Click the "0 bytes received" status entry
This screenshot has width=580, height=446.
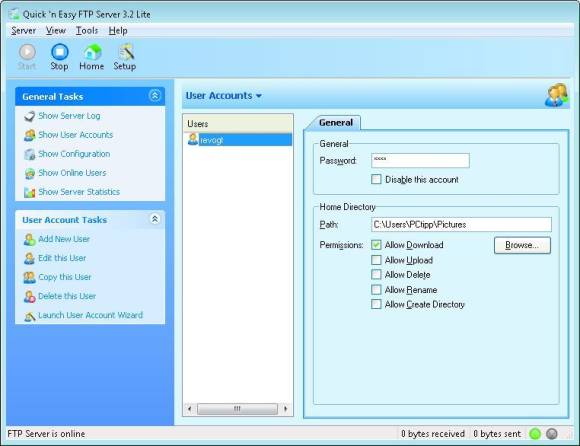click(433, 434)
